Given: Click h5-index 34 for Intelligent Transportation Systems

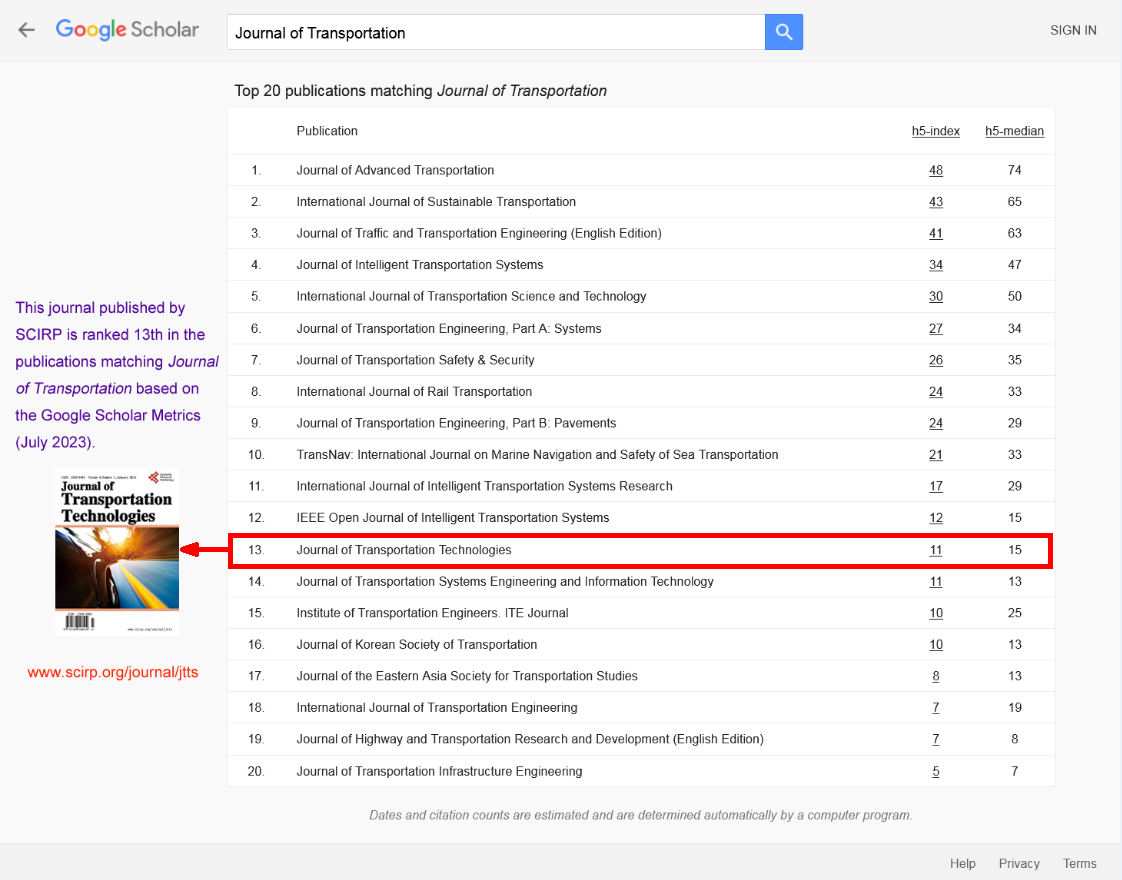Looking at the screenshot, I should pos(935,265).
